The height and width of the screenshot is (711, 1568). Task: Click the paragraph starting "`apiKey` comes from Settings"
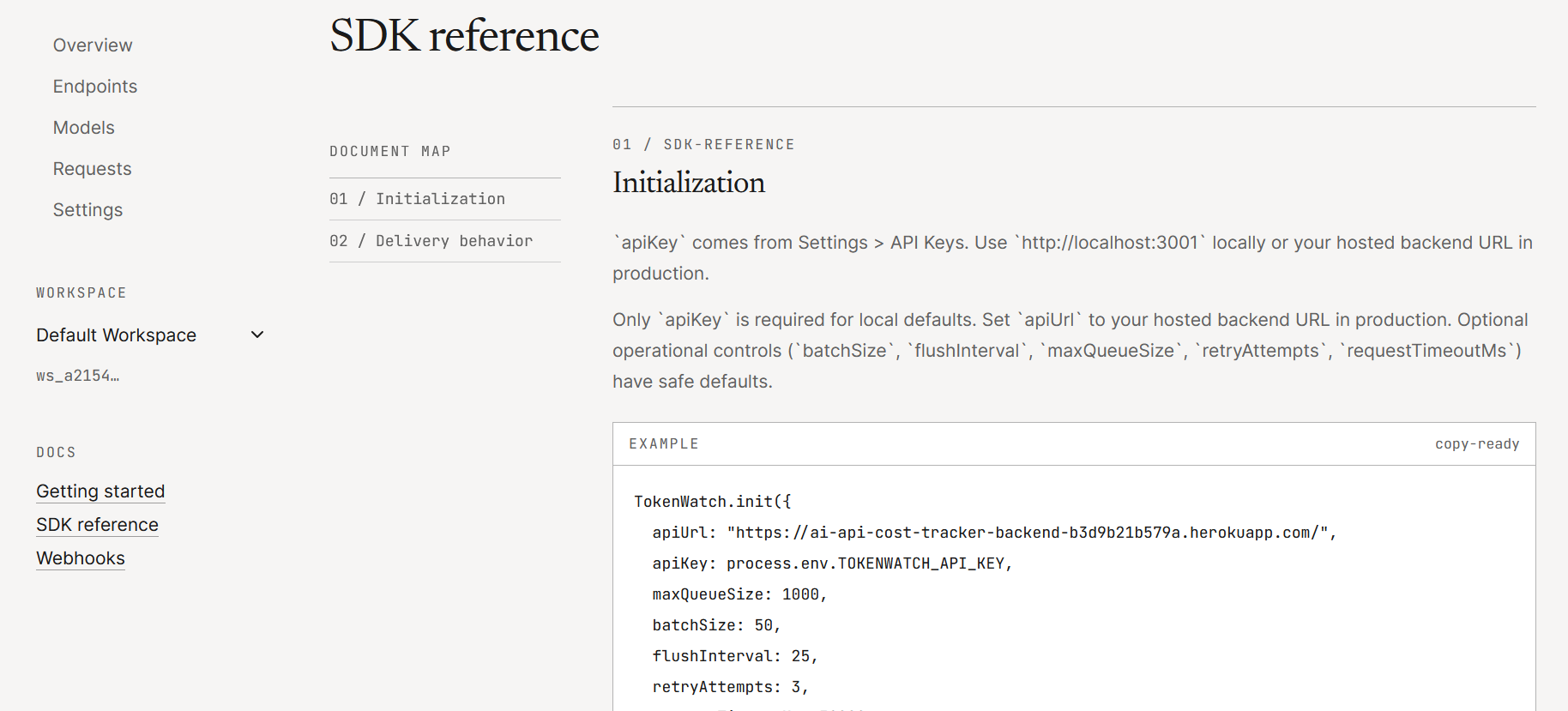[x=1072, y=258]
